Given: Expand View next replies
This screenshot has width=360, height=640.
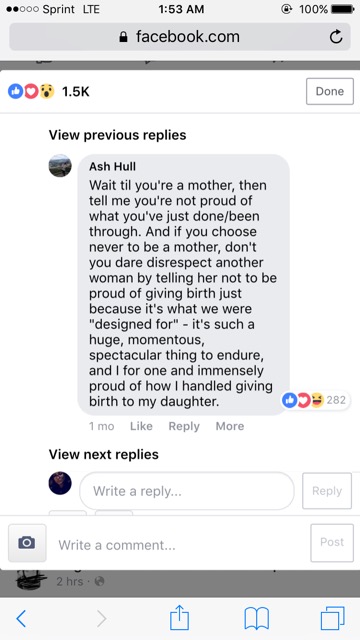Looking at the screenshot, I should pos(103,454).
